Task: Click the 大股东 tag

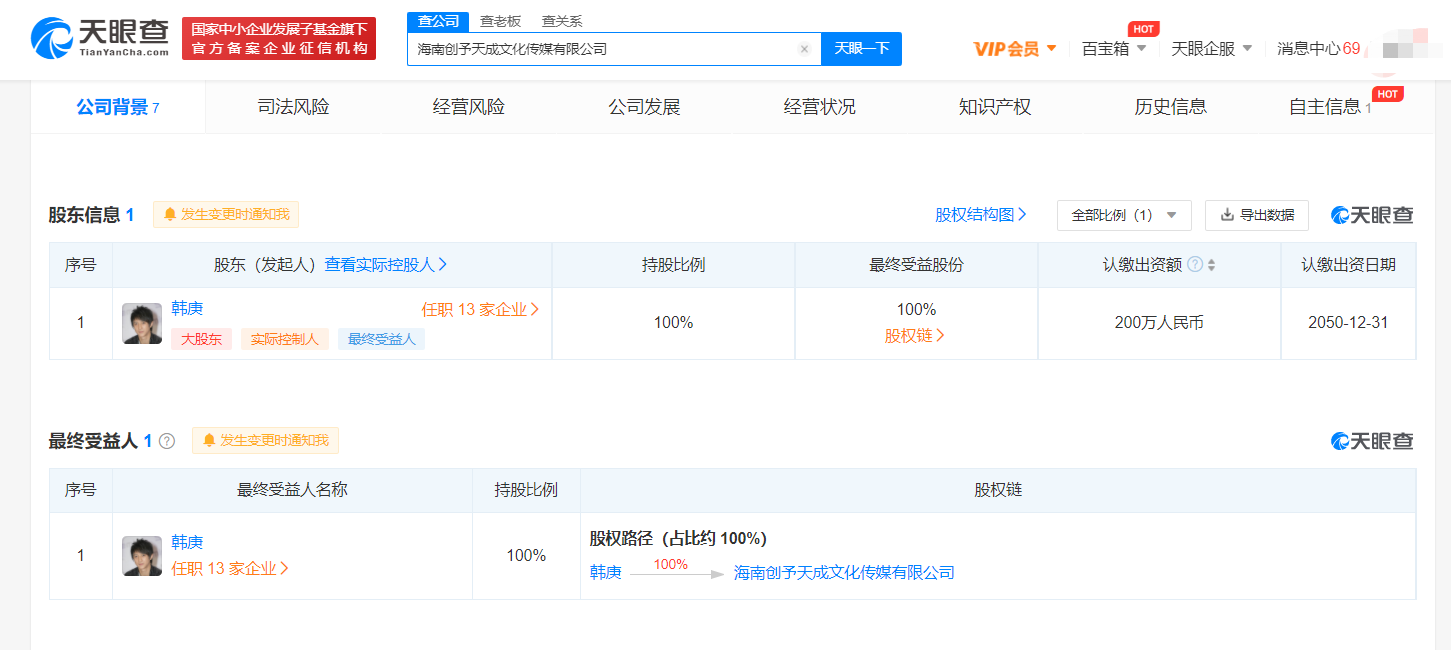Action: 201,339
